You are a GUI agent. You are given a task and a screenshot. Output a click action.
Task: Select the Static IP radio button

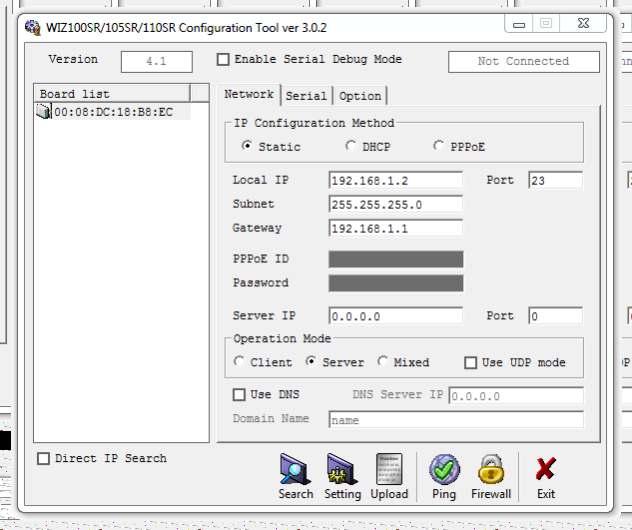click(x=247, y=145)
